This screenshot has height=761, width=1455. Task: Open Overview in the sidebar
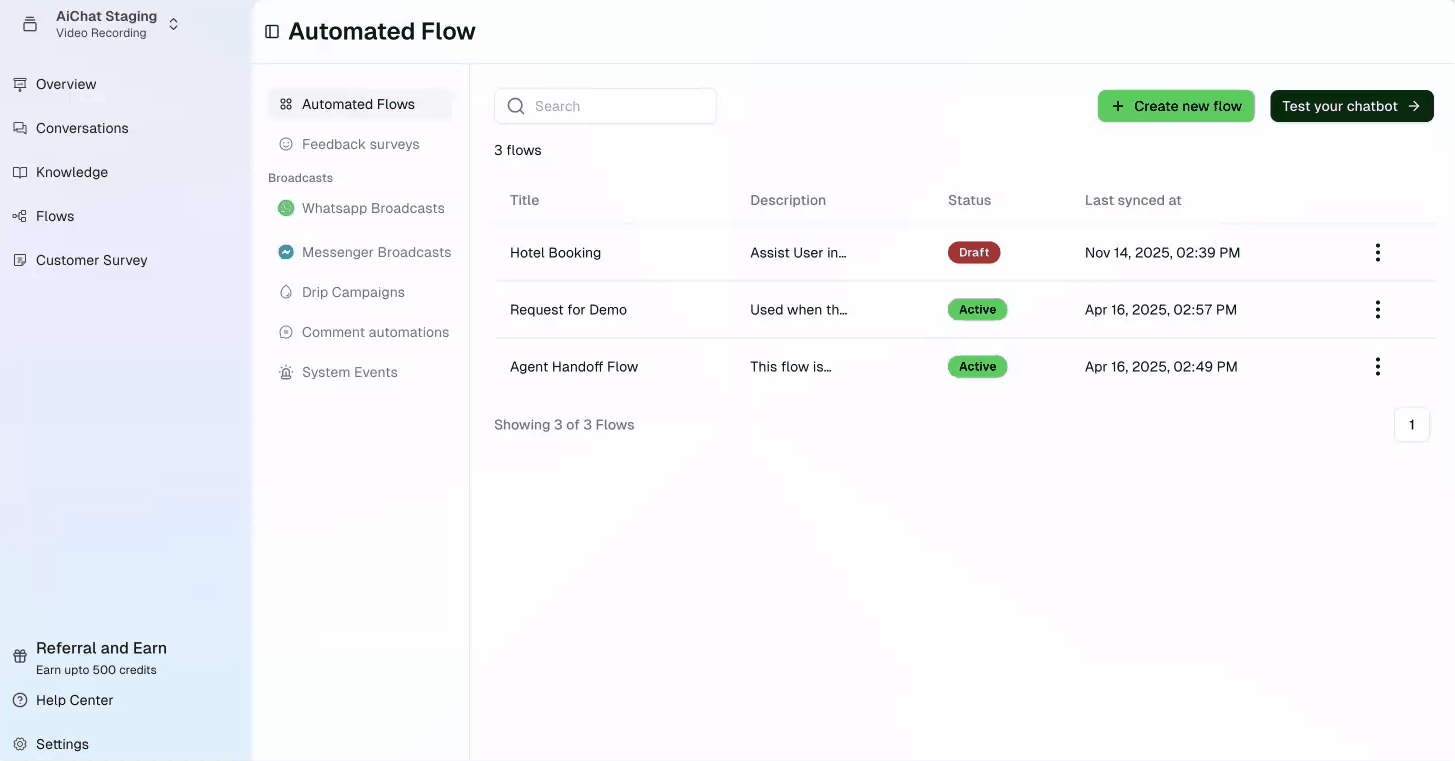[66, 84]
